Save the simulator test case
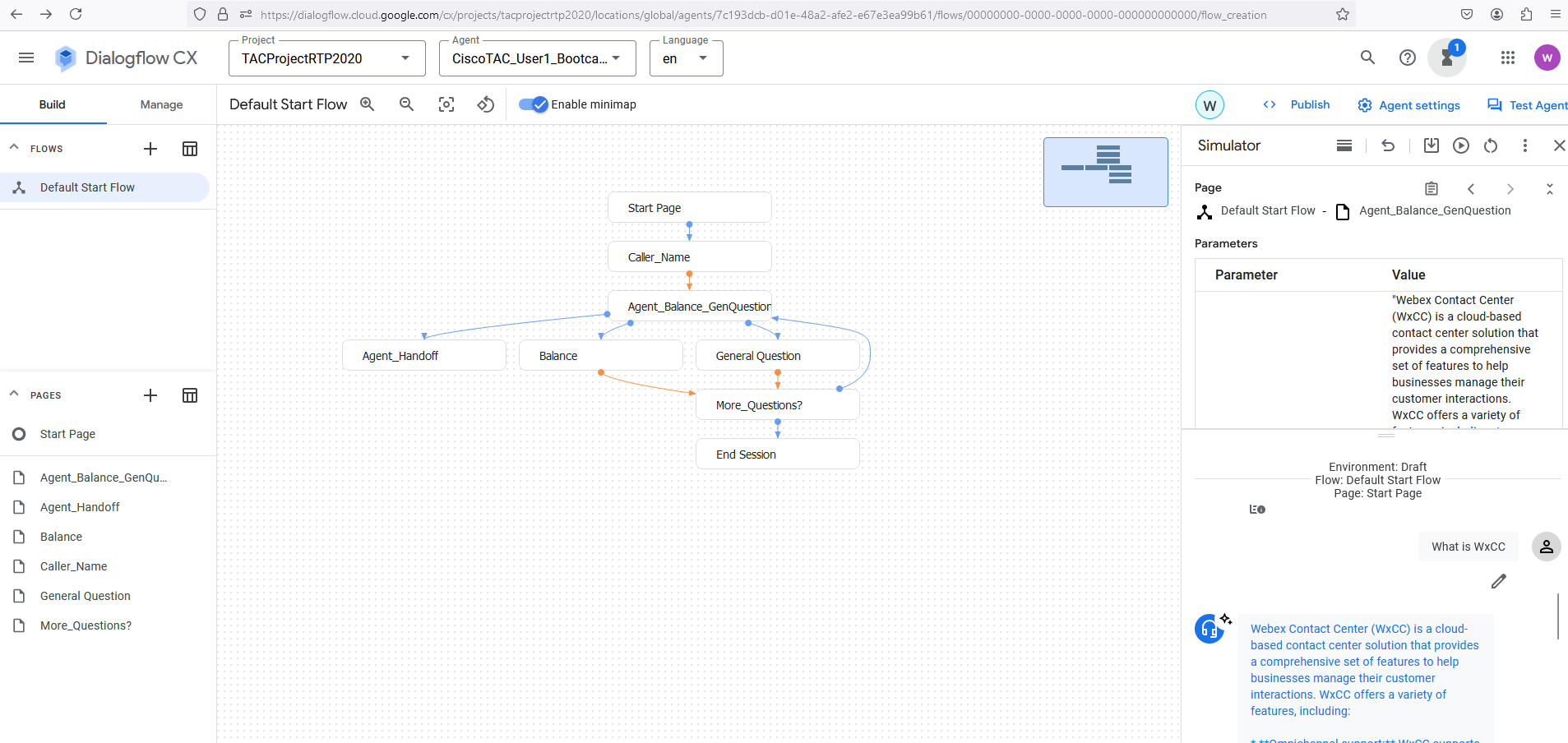This screenshot has height=743, width=1568. pyautogui.click(x=1432, y=145)
